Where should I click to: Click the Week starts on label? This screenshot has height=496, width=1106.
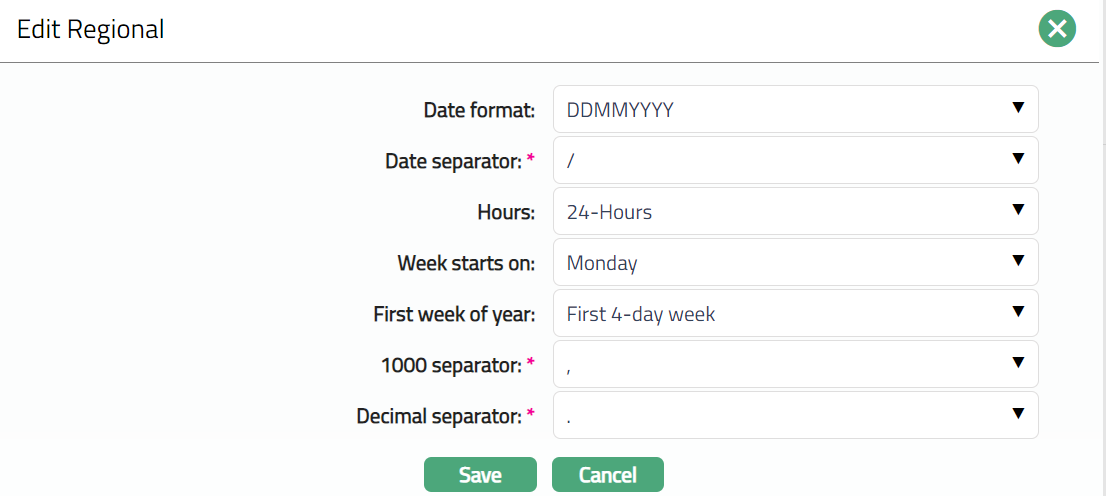(x=466, y=264)
